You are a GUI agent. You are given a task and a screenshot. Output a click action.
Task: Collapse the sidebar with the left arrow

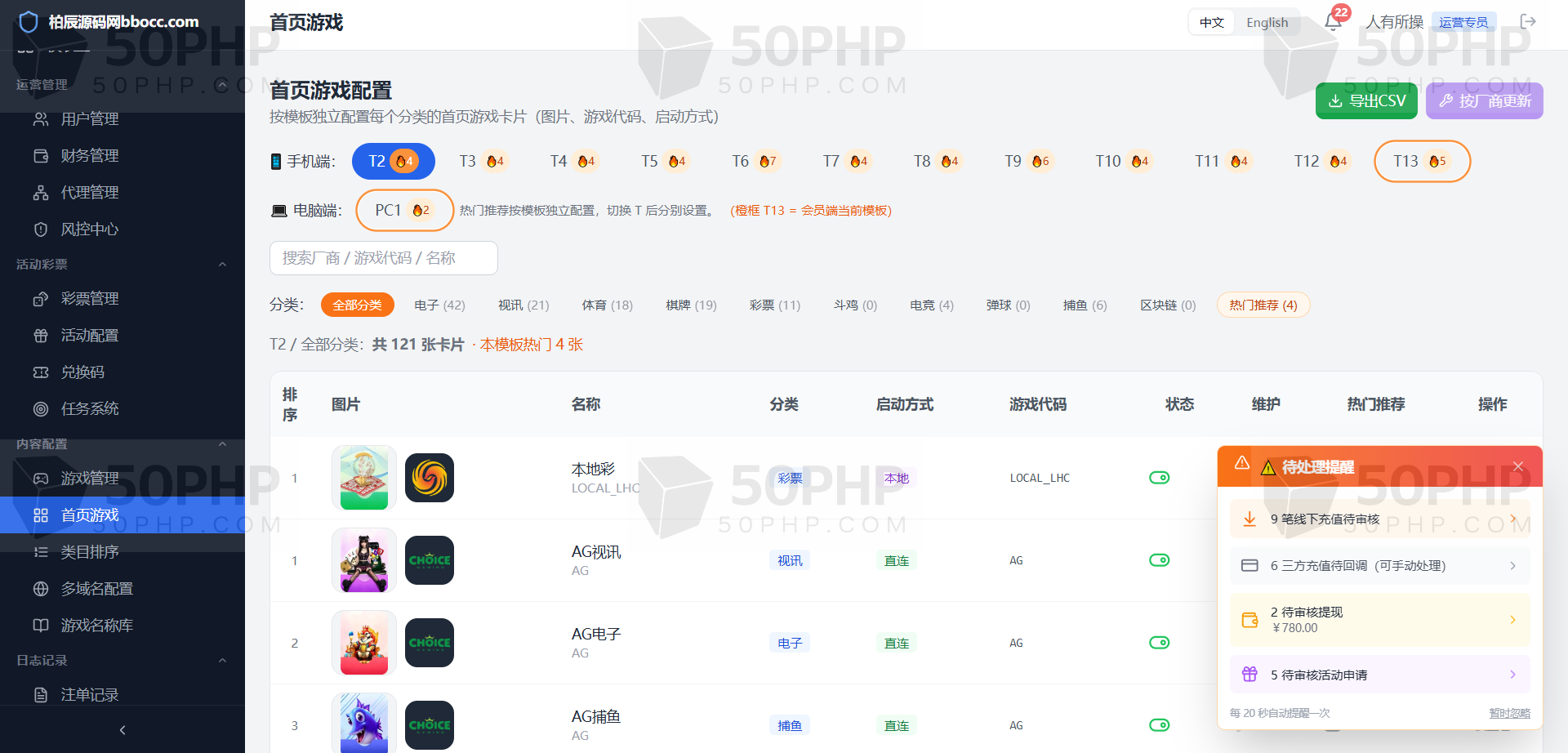(x=122, y=730)
